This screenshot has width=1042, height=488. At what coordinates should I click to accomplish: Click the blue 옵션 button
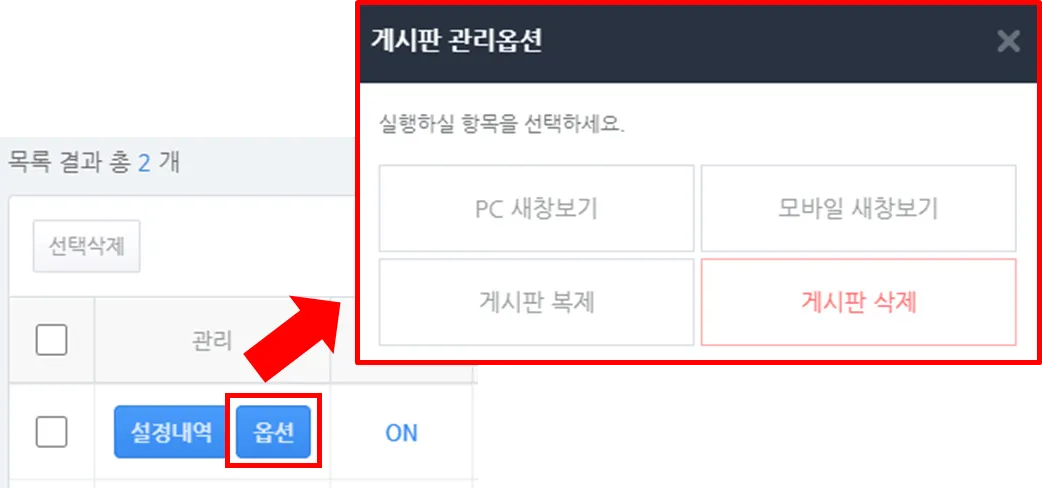coord(273,432)
